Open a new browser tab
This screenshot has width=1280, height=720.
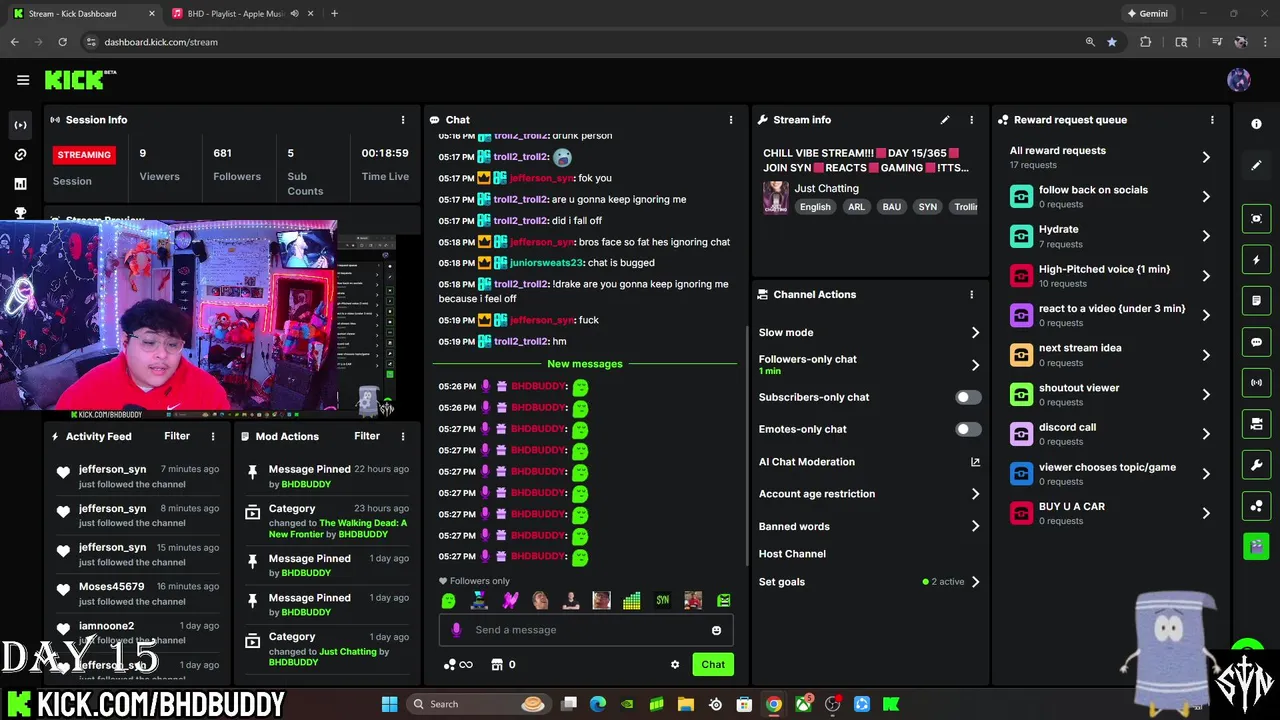point(334,14)
